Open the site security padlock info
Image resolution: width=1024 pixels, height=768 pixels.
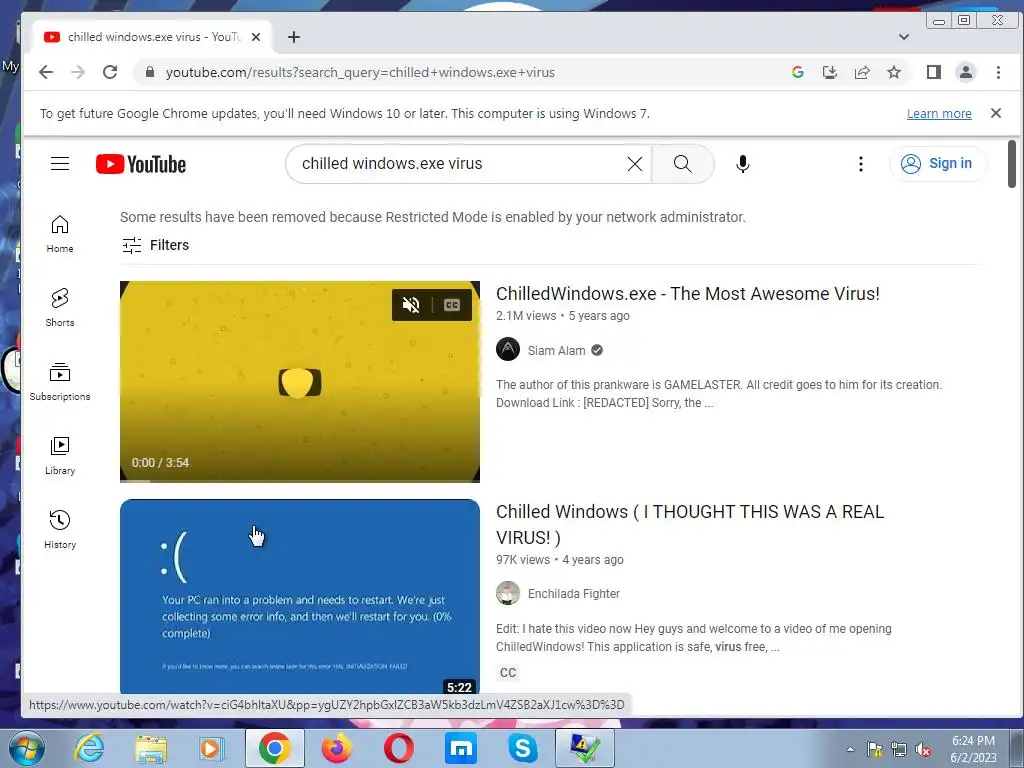pos(150,72)
